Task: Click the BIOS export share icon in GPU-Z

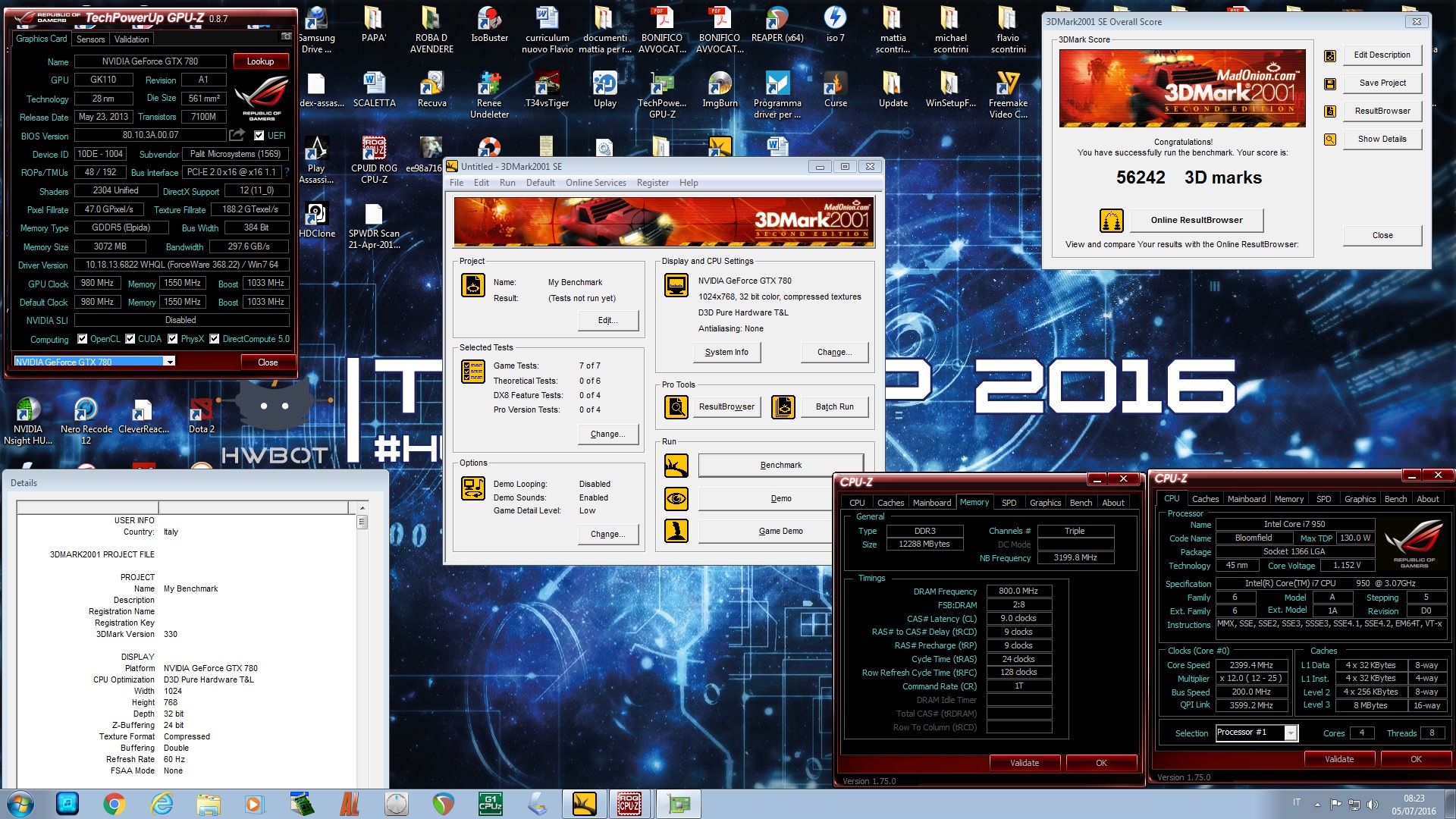Action: (x=237, y=135)
